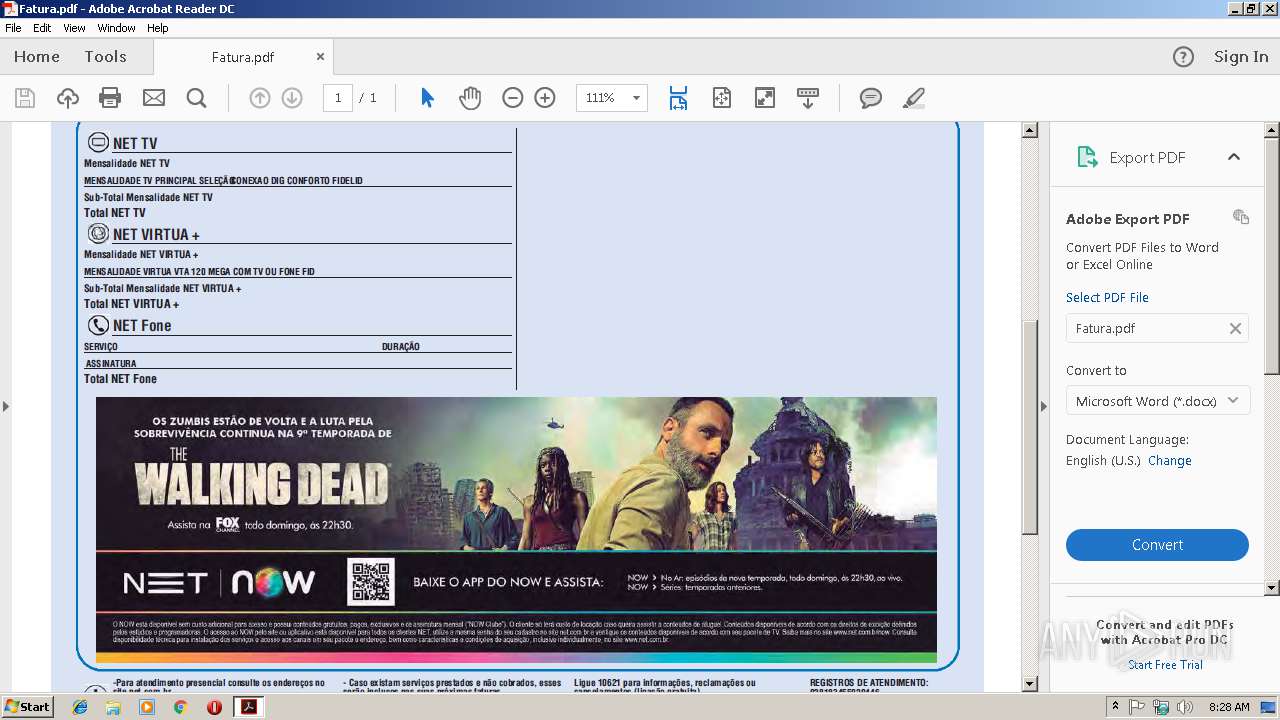1280x720 pixels.
Task: Remove Fatura.pdf from selected file with X
Action: [1235, 328]
